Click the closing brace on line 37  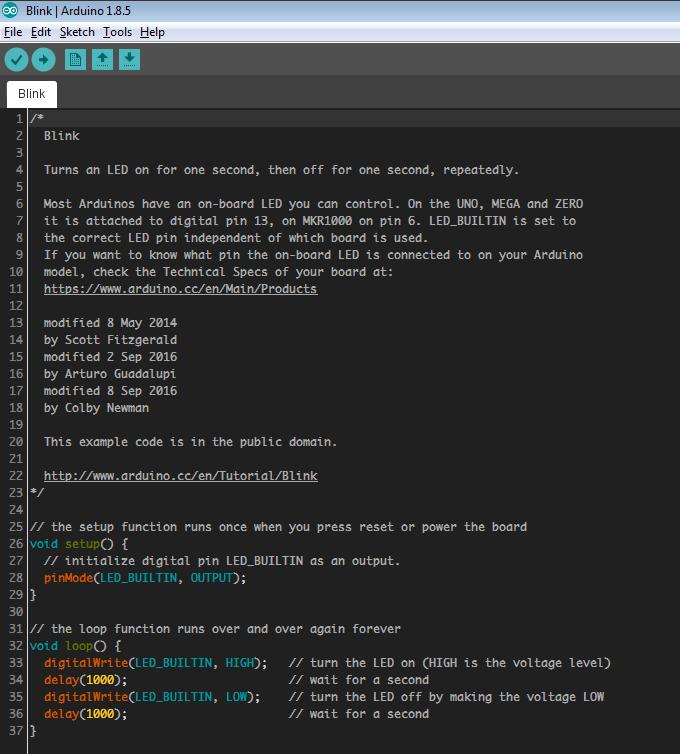33,731
